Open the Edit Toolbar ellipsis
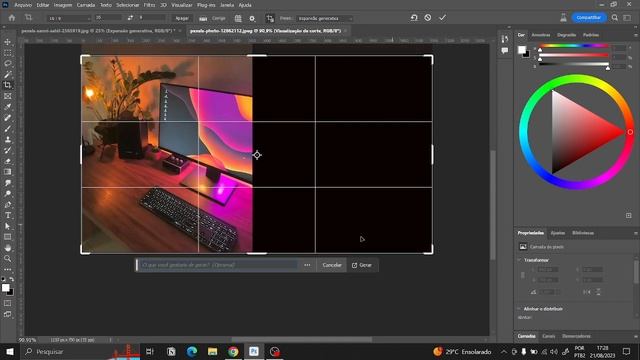 click(8, 269)
